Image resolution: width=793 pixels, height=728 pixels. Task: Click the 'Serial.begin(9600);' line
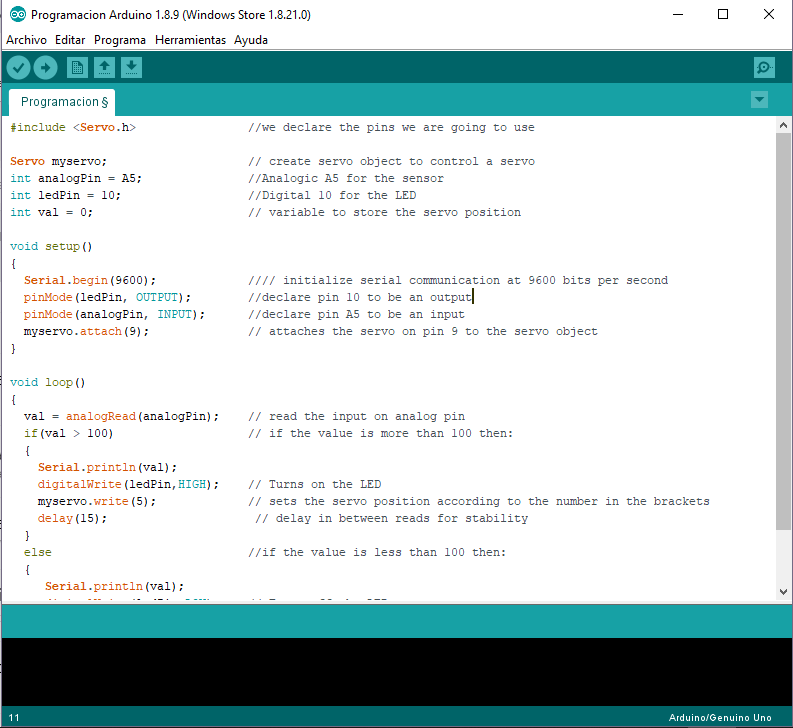click(x=90, y=280)
